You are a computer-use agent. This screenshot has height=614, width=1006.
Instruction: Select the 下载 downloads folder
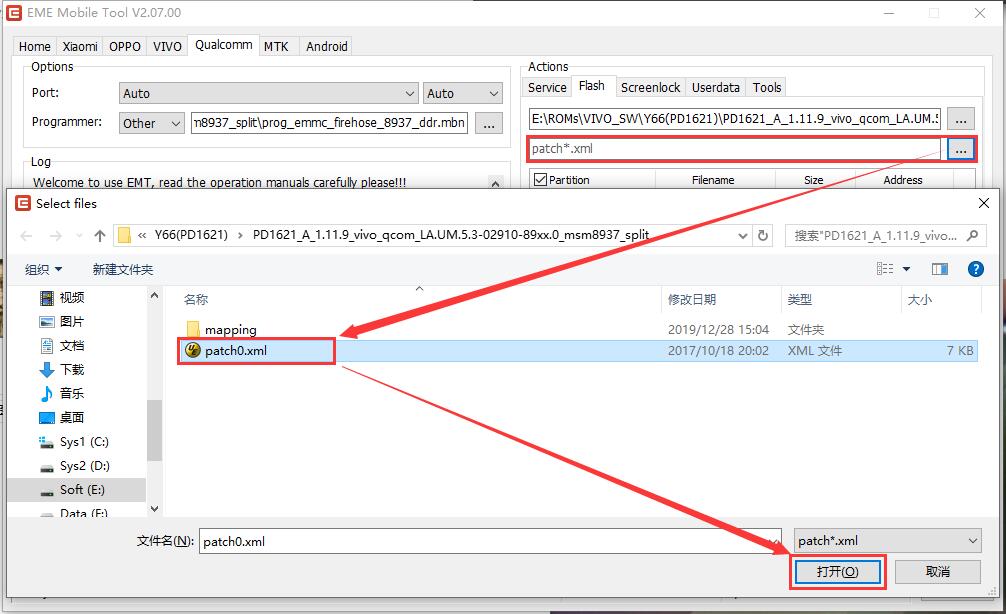[x=62, y=370]
